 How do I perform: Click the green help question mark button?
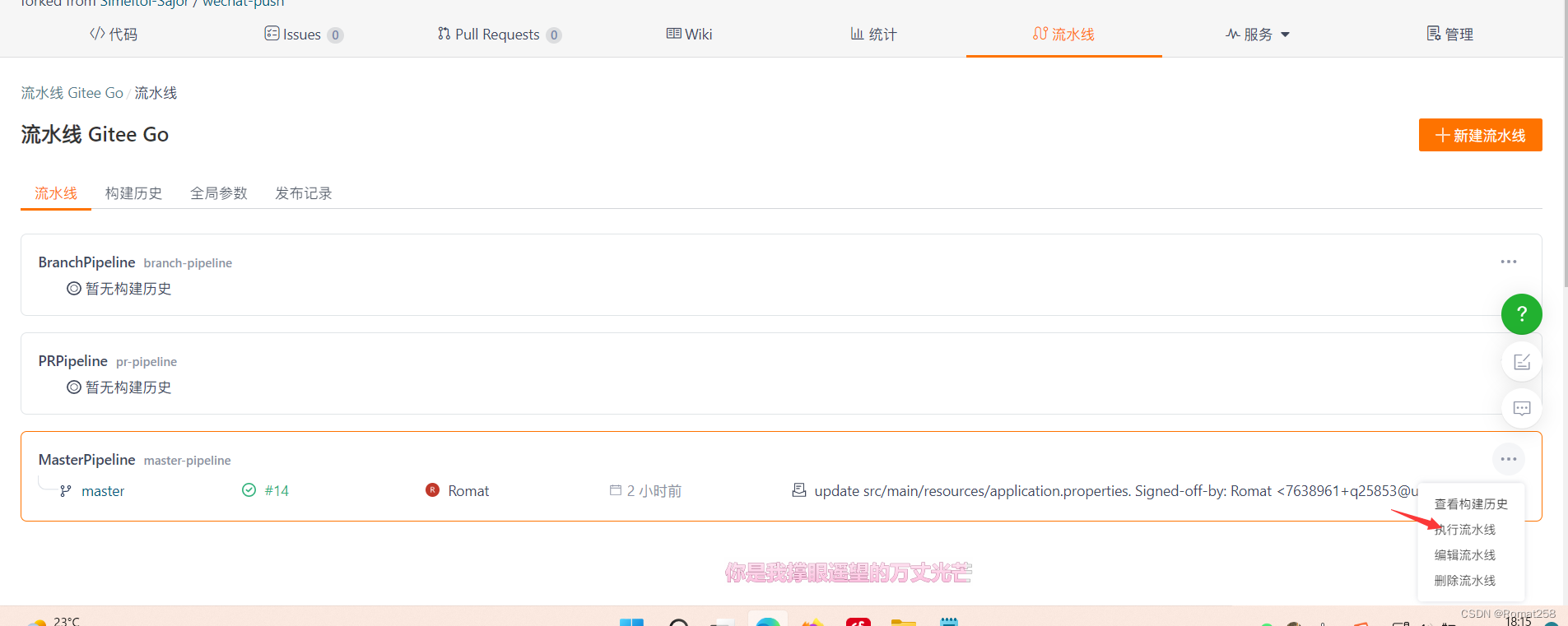1521,314
